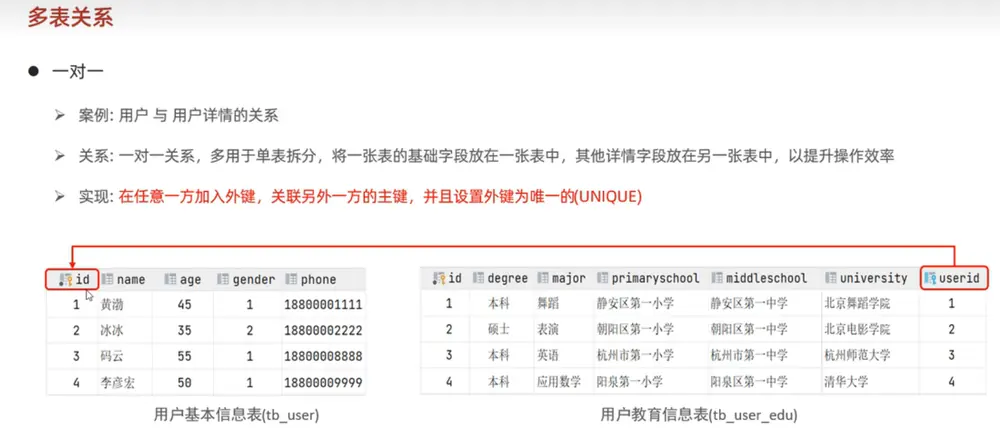Click the column icon beside gender header
Screen dimensions: 1000x438
click(x=223, y=279)
